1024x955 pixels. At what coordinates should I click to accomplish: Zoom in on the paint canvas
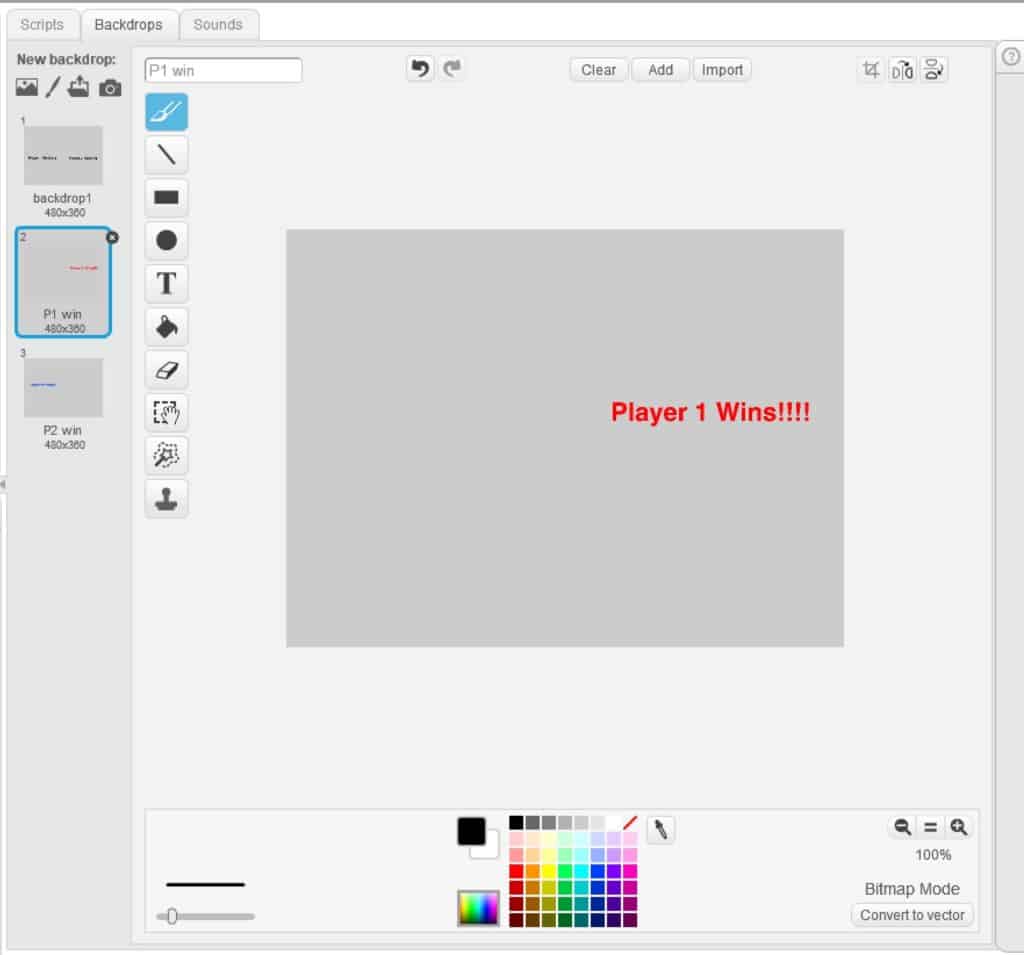959,827
